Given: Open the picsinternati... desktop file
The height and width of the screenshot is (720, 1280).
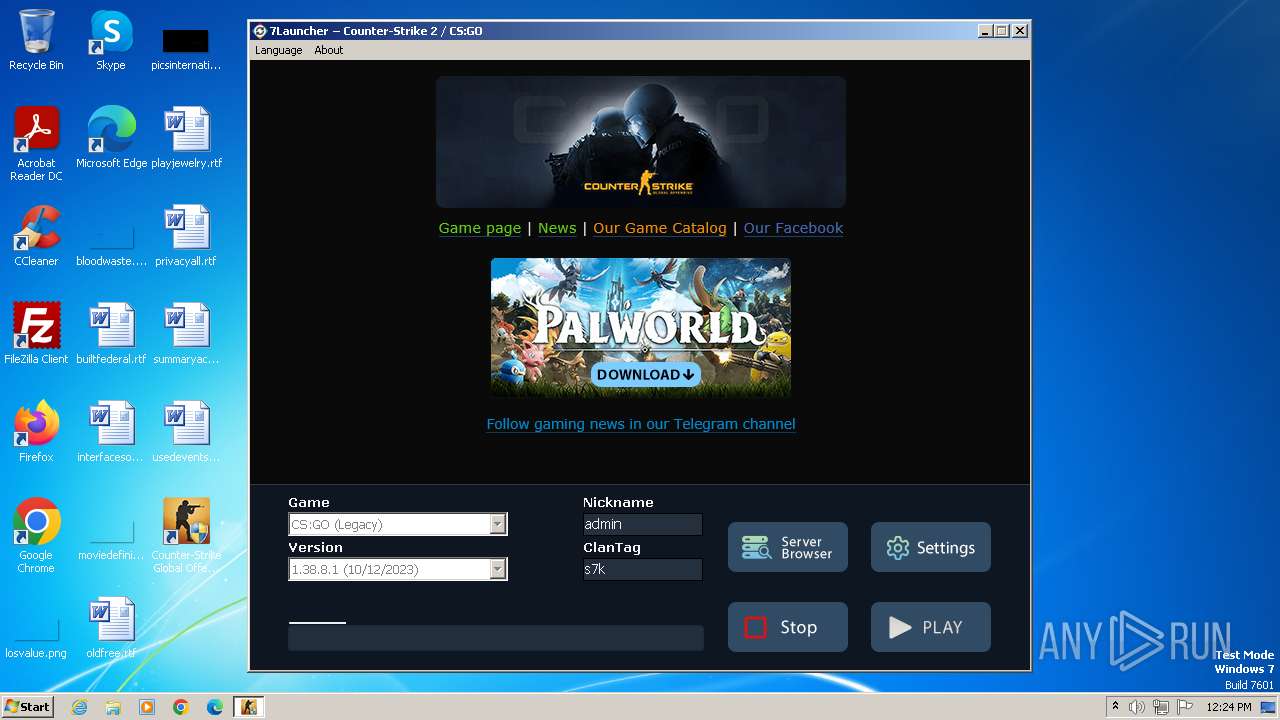Looking at the screenshot, I should pyautogui.click(x=186, y=50).
